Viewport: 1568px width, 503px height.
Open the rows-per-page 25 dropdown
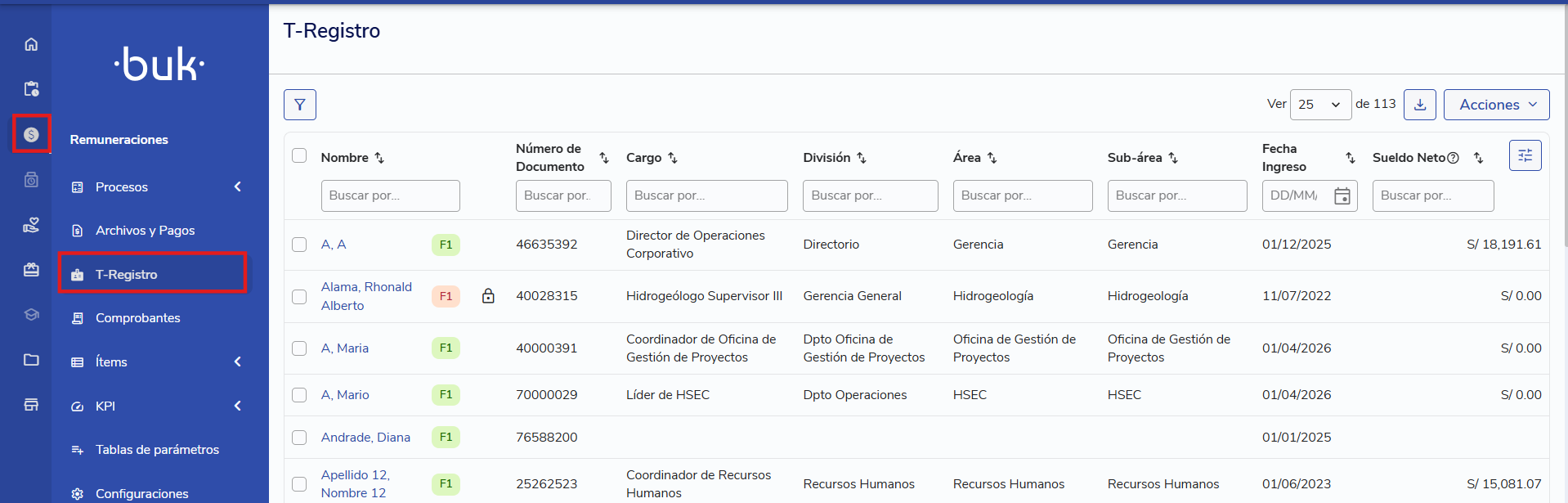[1320, 105]
